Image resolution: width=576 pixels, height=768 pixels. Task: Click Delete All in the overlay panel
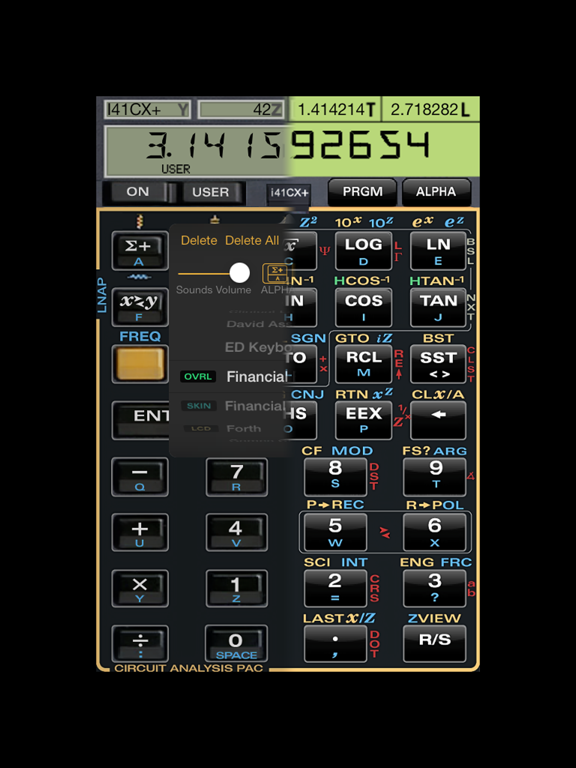coord(252,240)
